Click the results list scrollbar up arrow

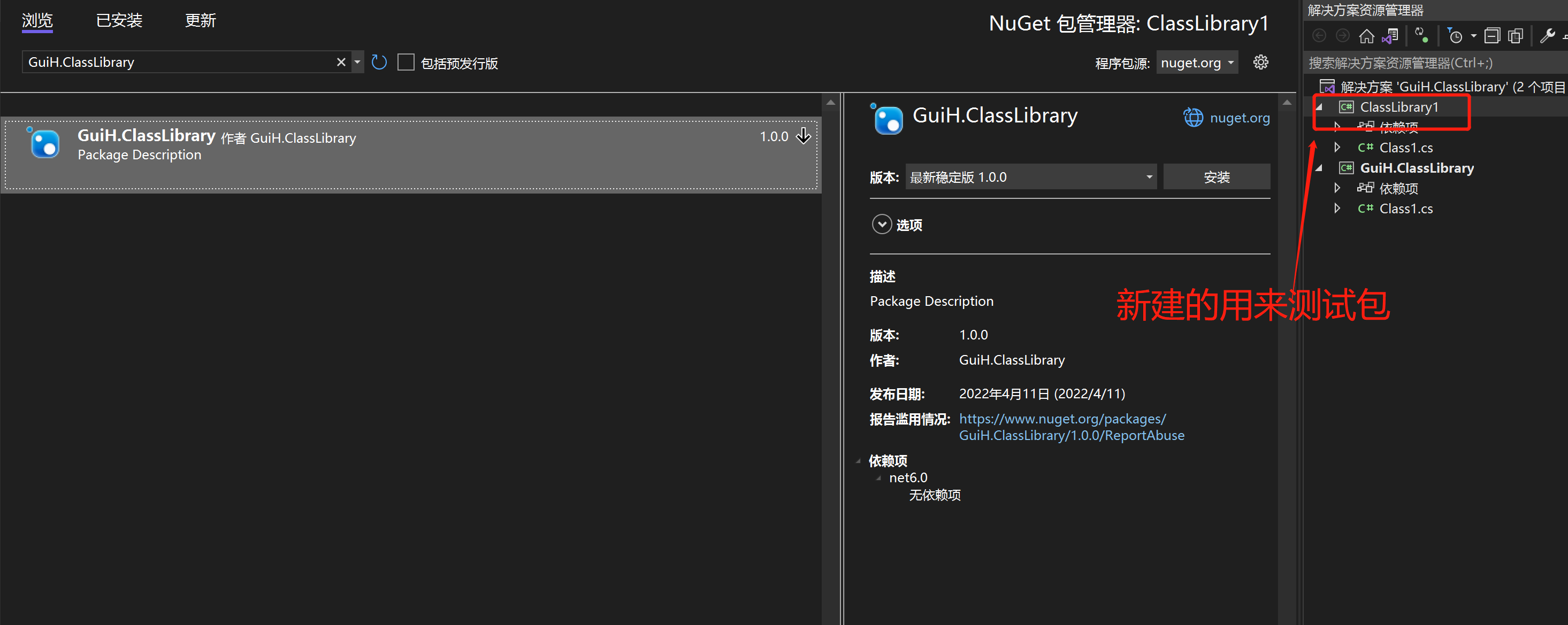[x=830, y=104]
